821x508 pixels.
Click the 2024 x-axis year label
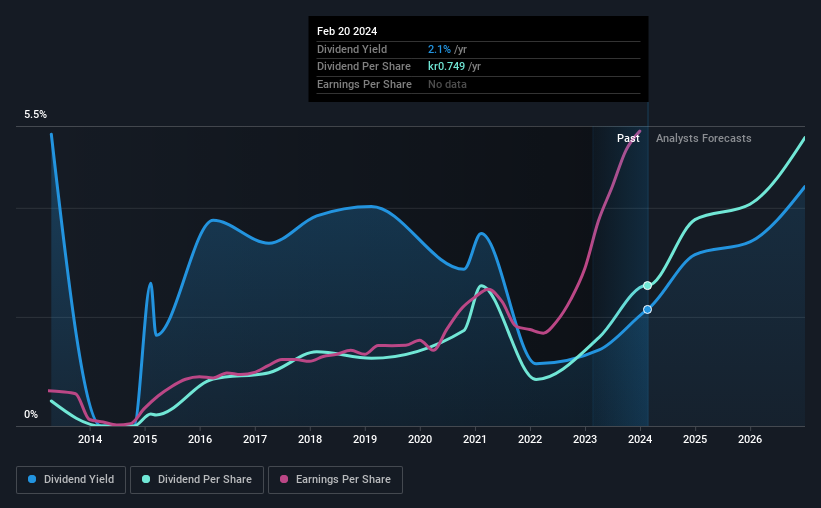point(640,439)
